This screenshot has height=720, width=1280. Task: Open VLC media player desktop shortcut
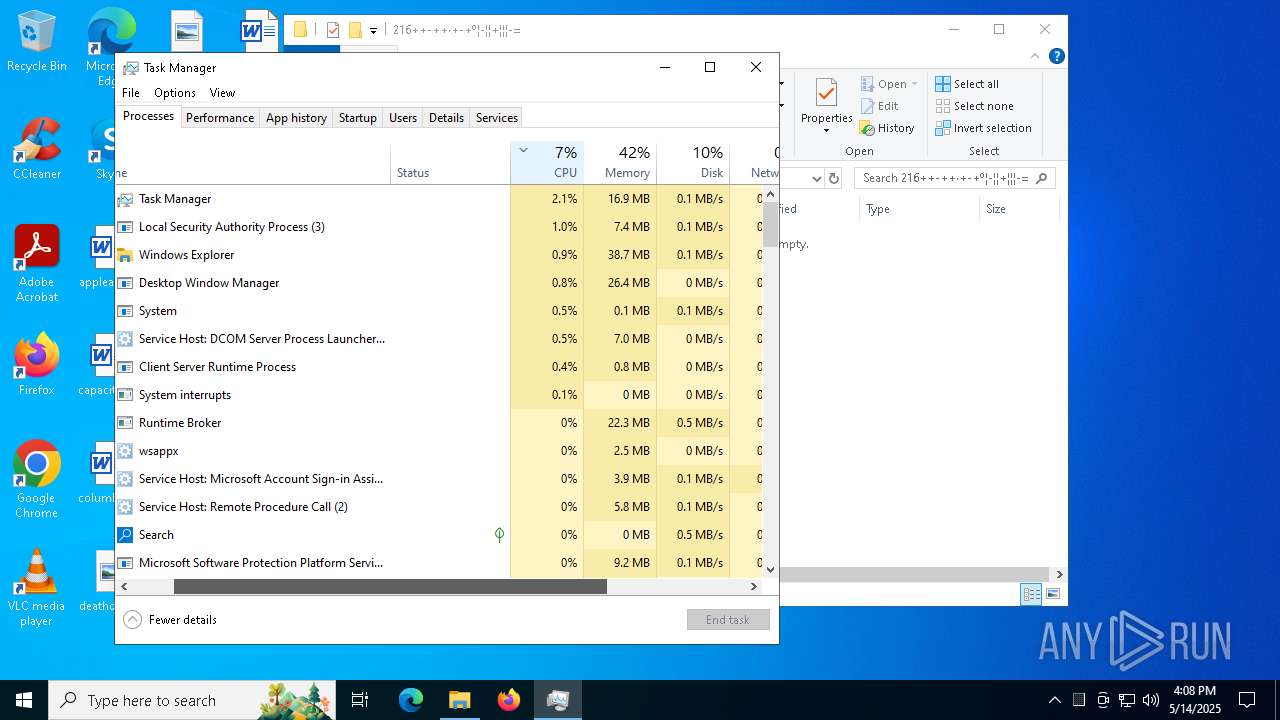coord(37,588)
